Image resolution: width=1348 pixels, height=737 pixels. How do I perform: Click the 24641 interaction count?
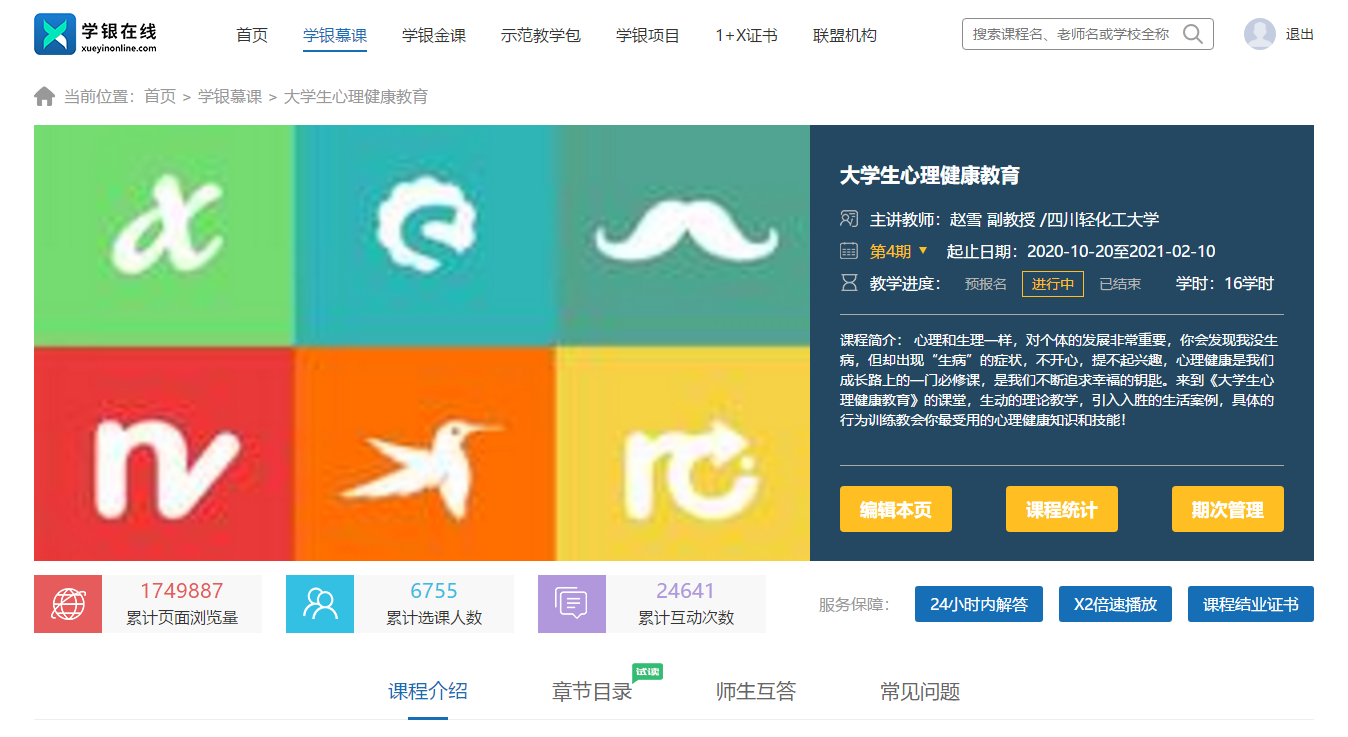pos(686,591)
